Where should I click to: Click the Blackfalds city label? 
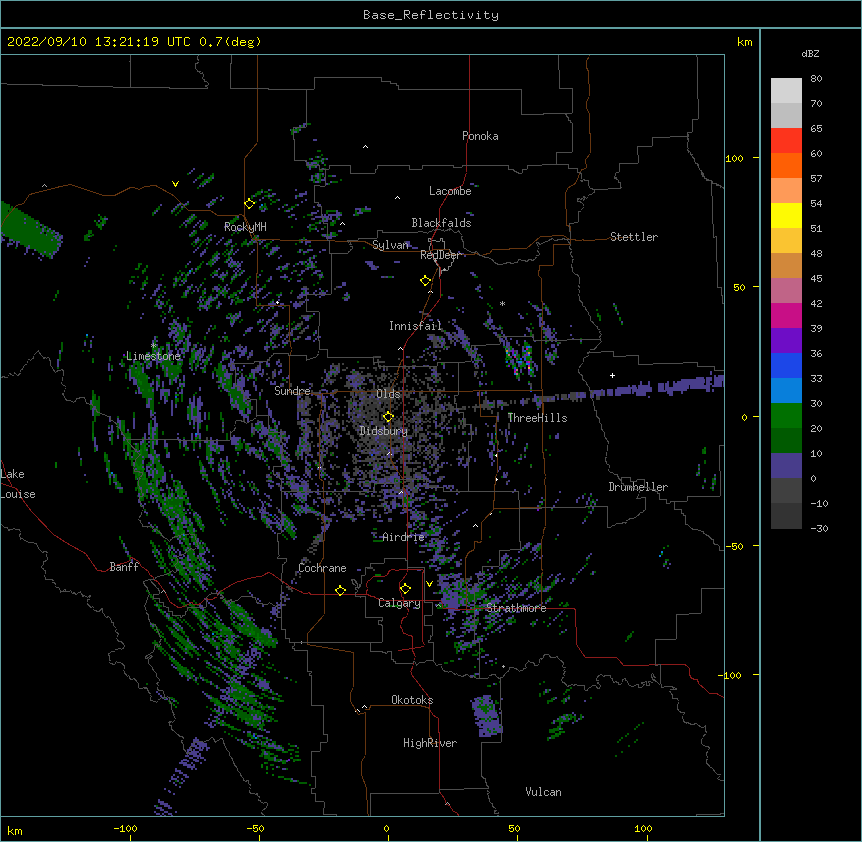click(441, 223)
